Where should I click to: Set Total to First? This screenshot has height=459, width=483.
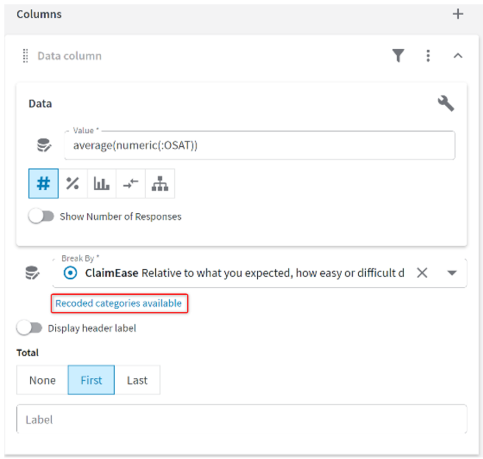(x=91, y=380)
